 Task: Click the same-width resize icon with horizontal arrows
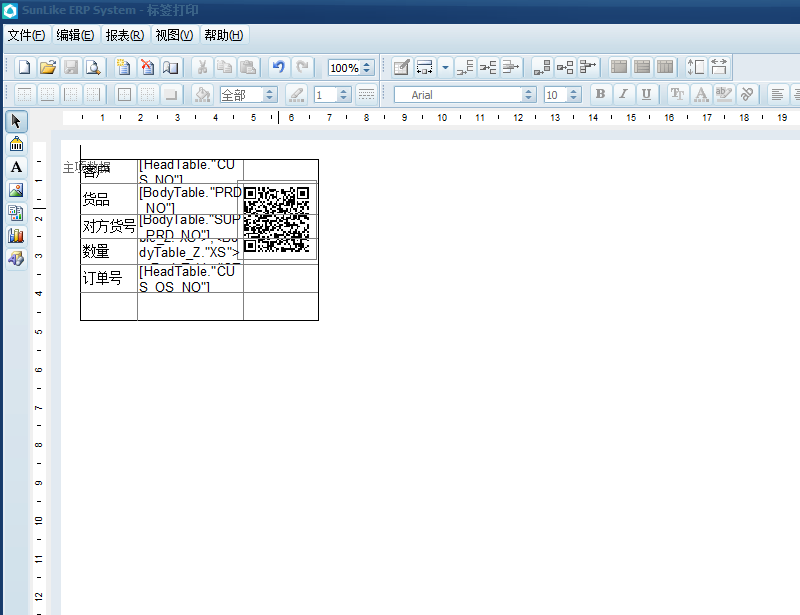tap(718, 67)
